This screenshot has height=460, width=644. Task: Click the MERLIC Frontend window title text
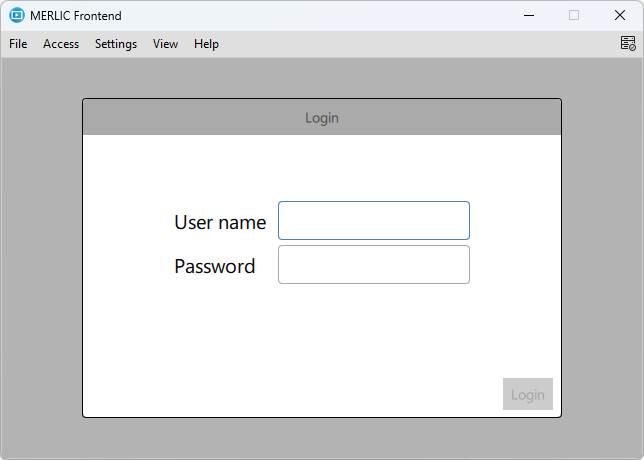[x=76, y=15]
